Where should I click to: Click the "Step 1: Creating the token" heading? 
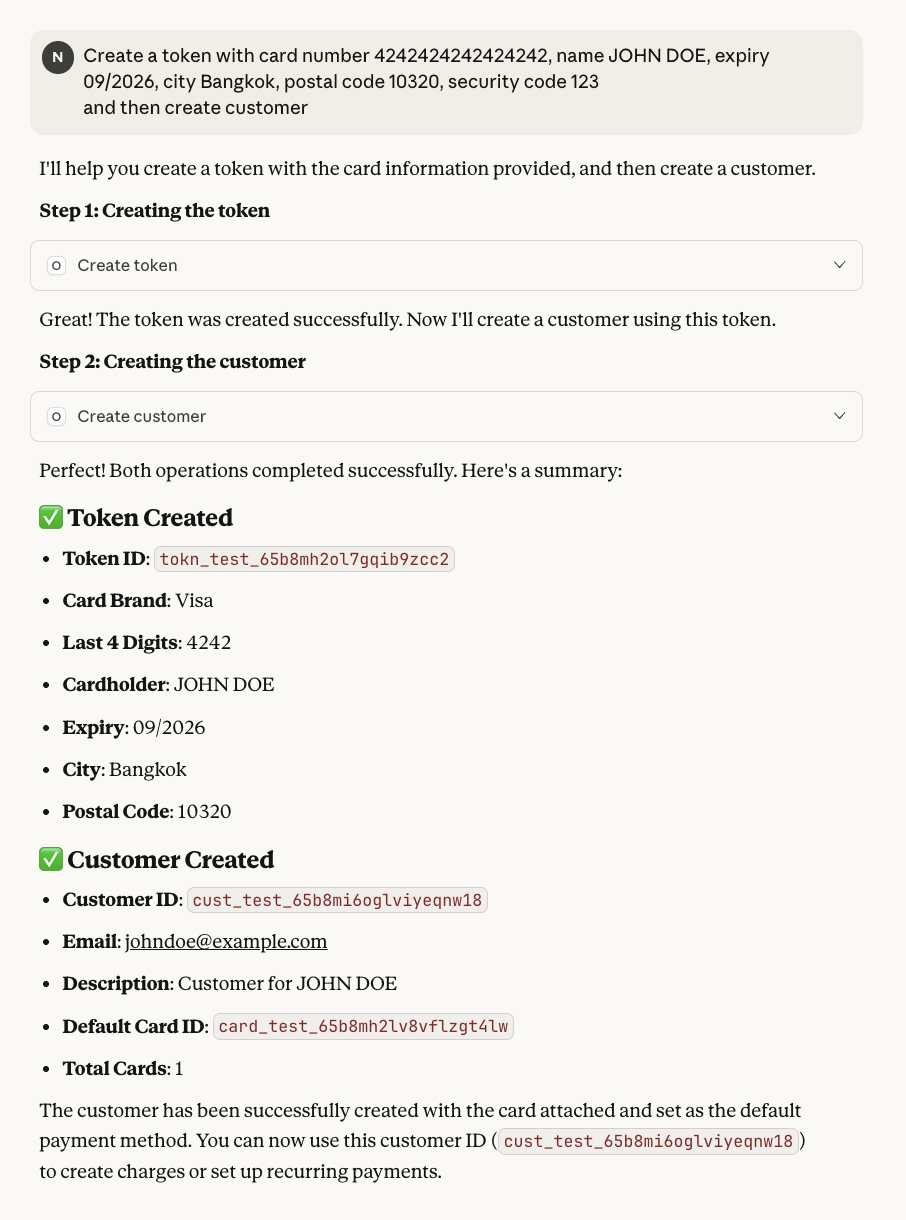(155, 211)
